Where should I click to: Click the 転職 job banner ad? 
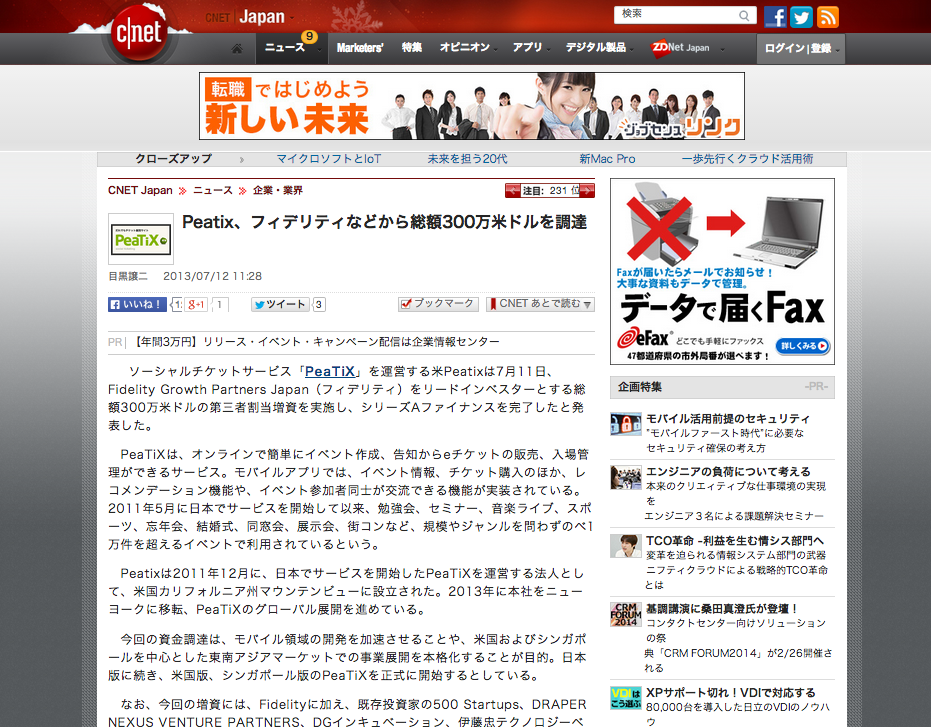point(472,106)
